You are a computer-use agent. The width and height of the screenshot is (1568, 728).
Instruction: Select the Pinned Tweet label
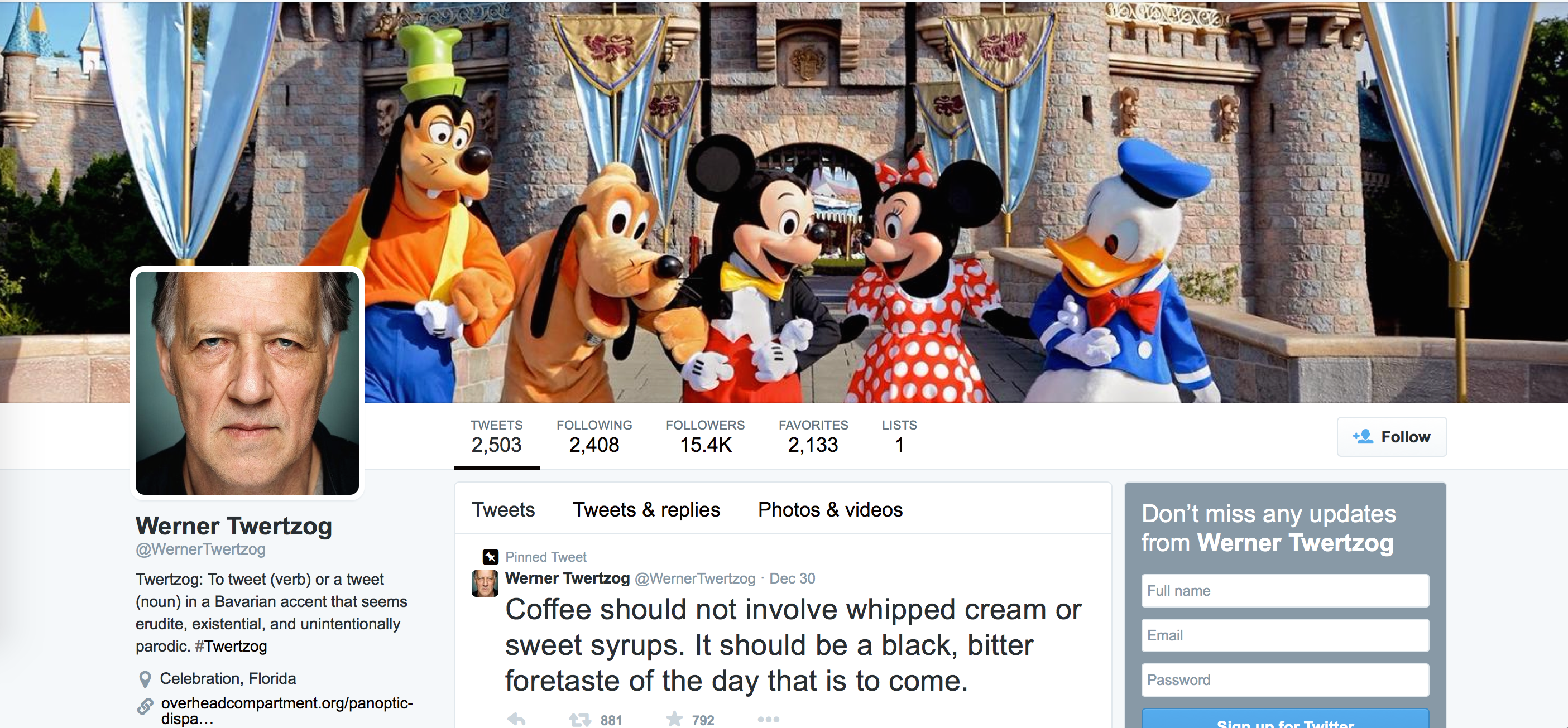click(546, 557)
